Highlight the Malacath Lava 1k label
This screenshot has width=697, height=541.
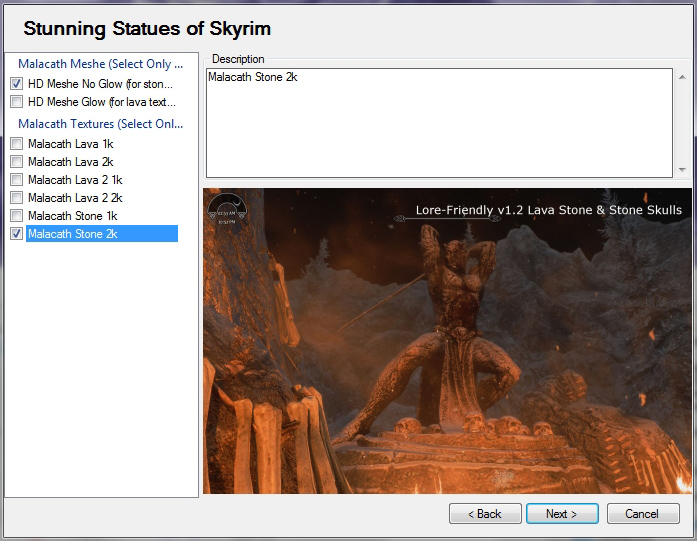click(x=71, y=144)
